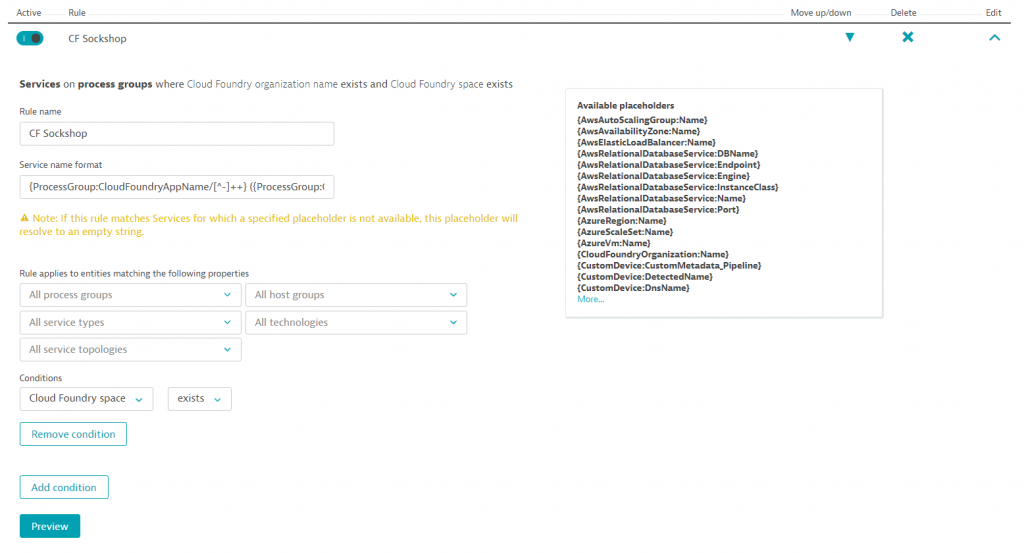Show more available placeholders
This screenshot has height=553, width=1024.
[590, 299]
